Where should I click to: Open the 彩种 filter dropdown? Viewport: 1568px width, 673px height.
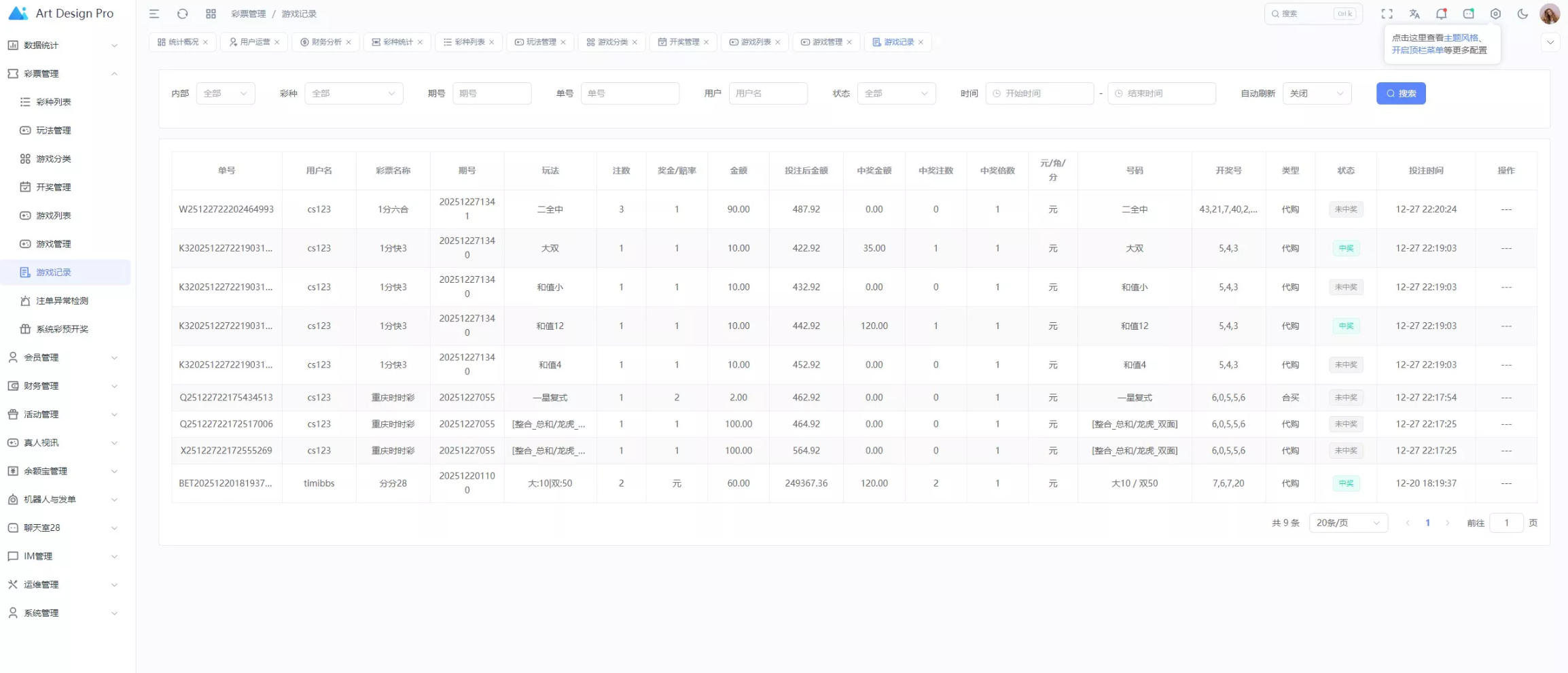coord(353,93)
